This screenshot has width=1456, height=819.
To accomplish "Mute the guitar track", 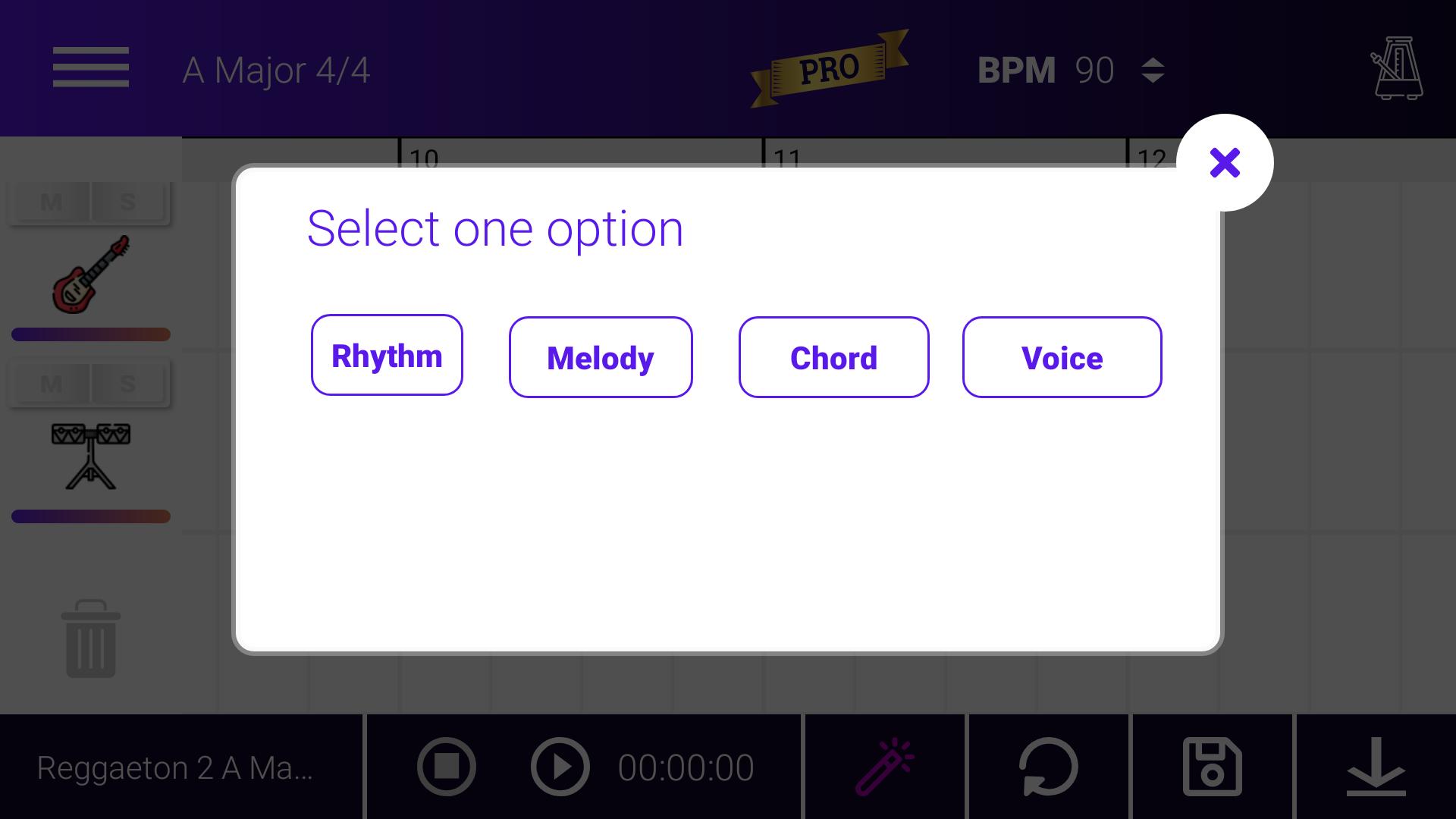I will (52, 202).
